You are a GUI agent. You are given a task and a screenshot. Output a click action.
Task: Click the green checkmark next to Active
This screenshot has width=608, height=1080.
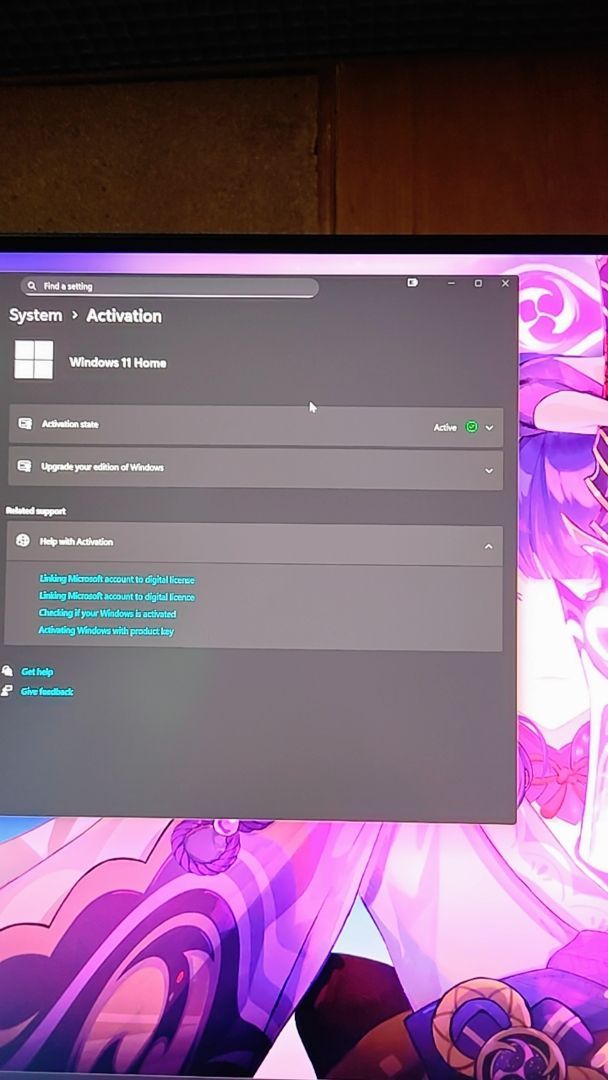(471, 427)
